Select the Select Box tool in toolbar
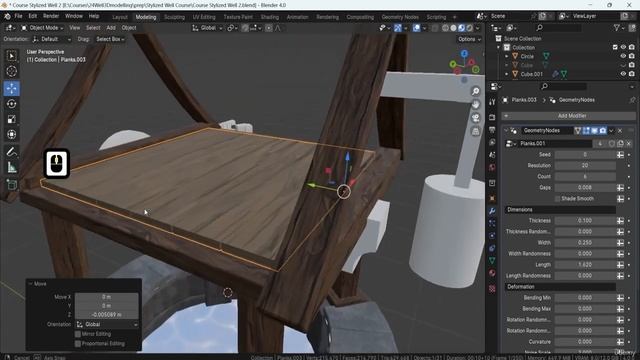Screen dimensions: 640x360 pos(11,56)
